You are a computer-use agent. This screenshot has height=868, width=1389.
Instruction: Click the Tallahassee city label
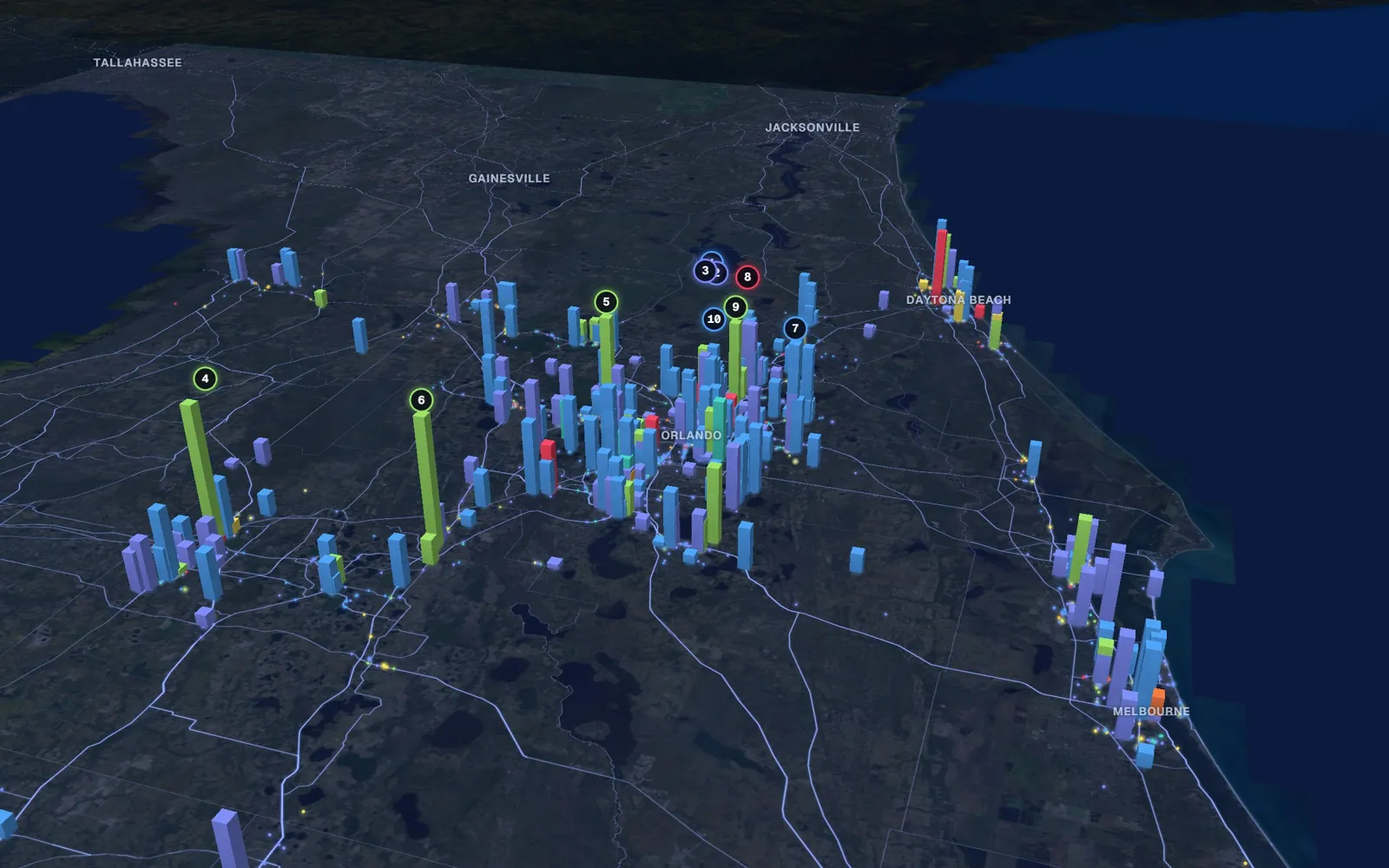pyautogui.click(x=137, y=62)
